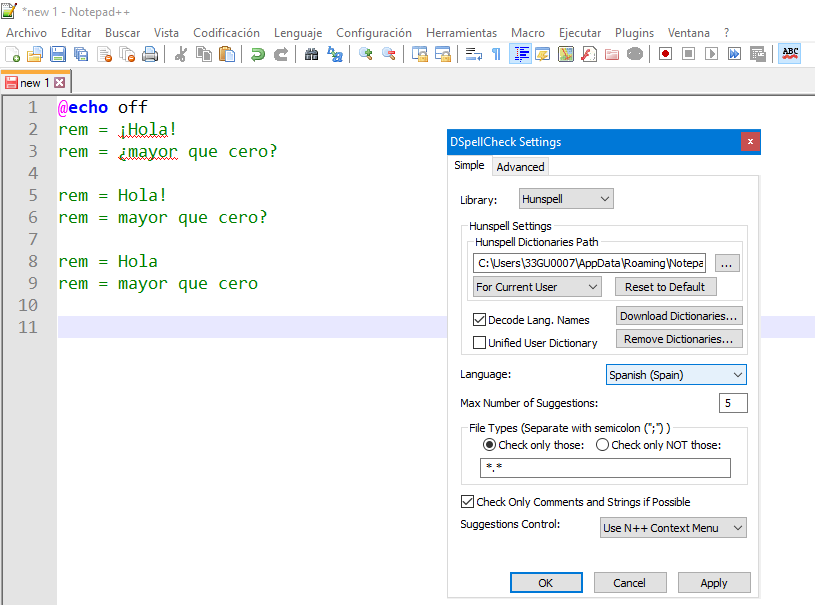Click the file types *.* field
815x605 pixels.
(605, 468)
